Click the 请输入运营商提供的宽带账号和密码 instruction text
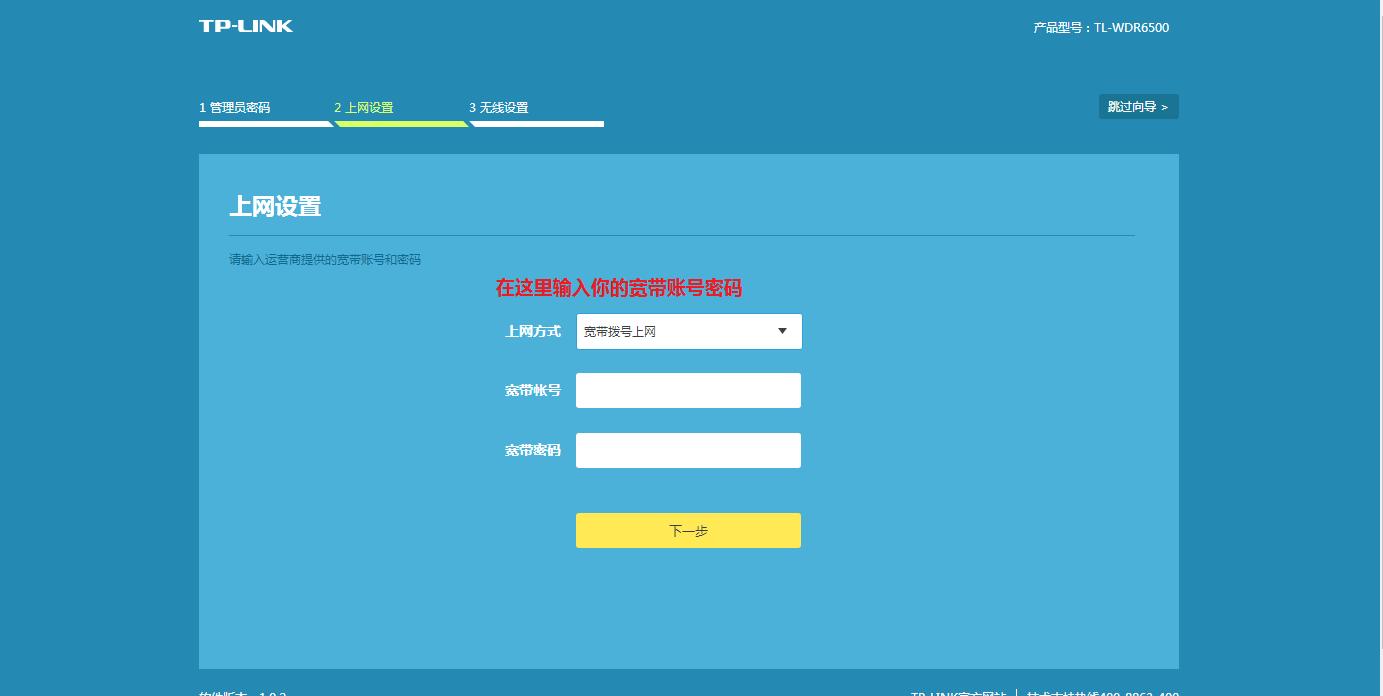 [325, 259]
